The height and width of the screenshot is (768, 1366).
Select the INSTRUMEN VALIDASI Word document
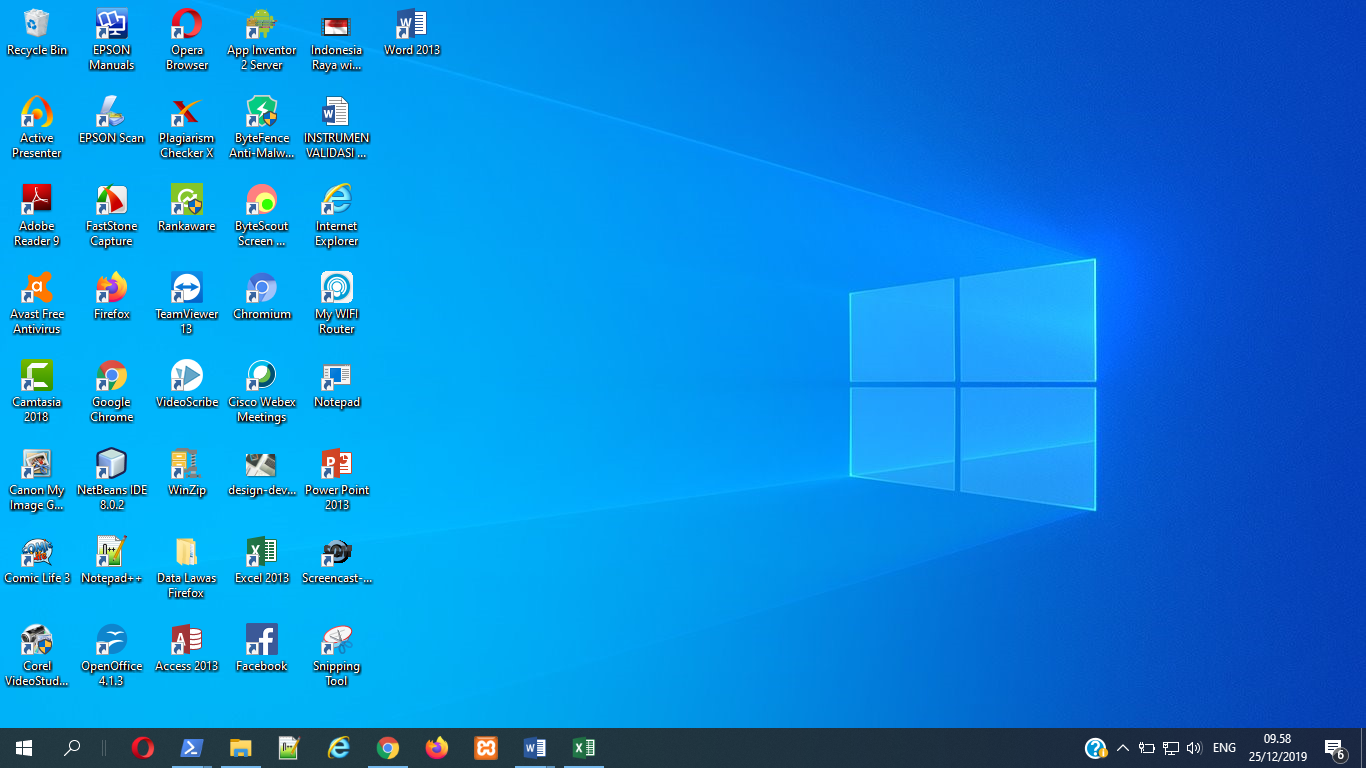coord(337,127)
